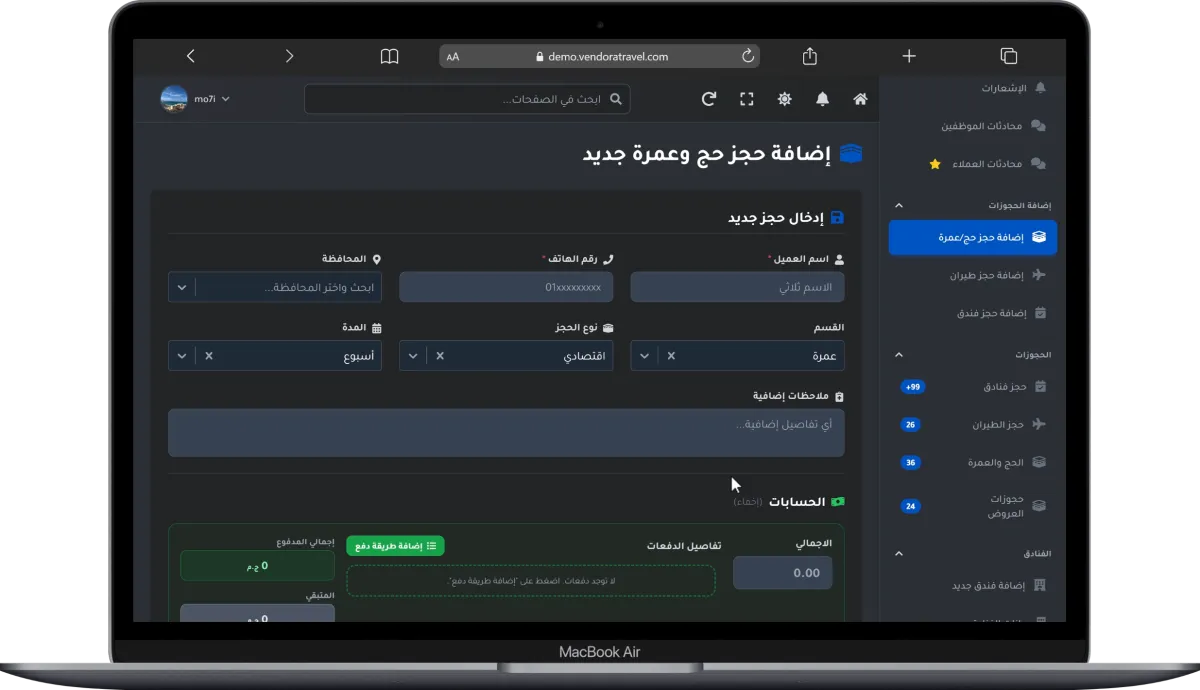Open the المدة dropdown arrow
Viewport: 1200px width, 690px height.
(181, 356)
